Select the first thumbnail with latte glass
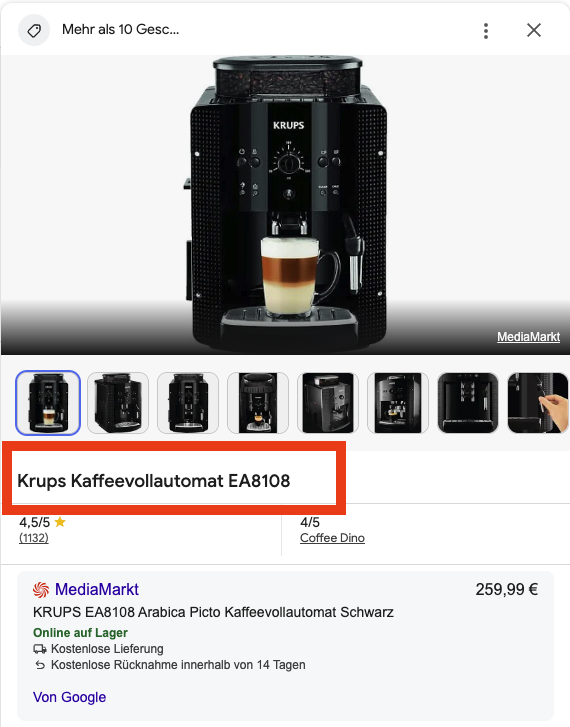Viewport: 570px width, 727px height. [x=48, y=402]
